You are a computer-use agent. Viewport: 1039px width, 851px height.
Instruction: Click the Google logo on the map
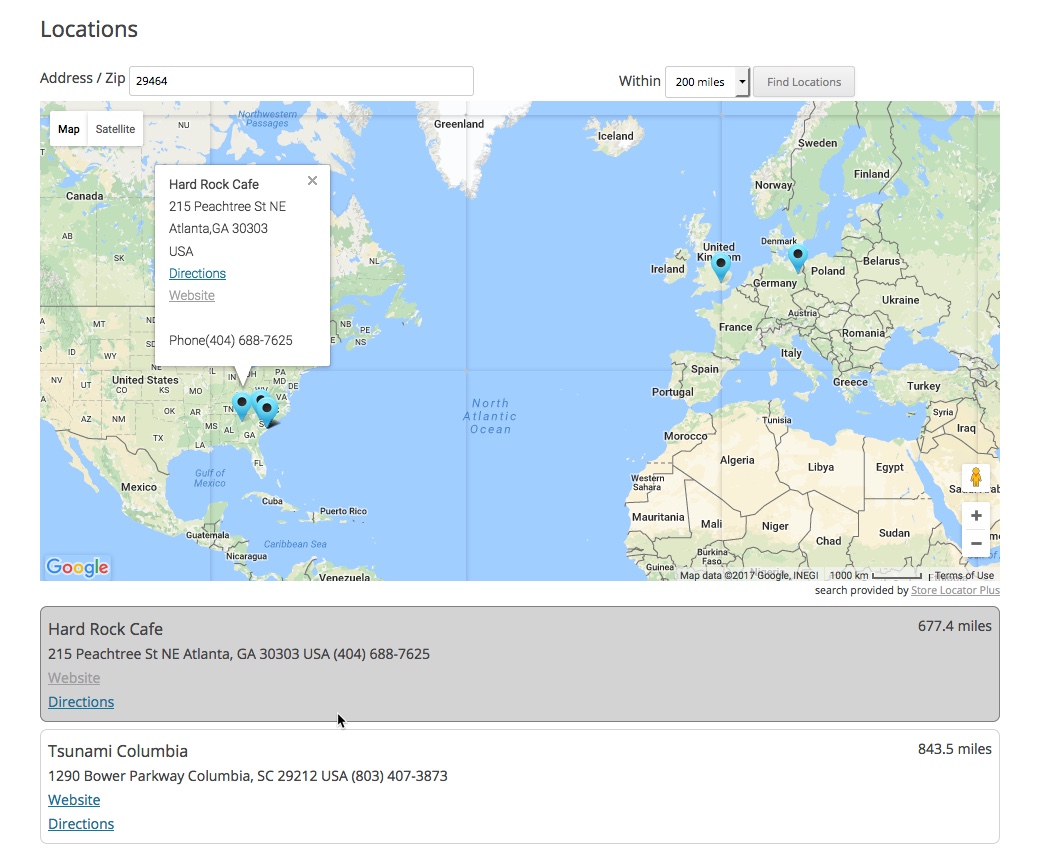click(x=78, y=567)
